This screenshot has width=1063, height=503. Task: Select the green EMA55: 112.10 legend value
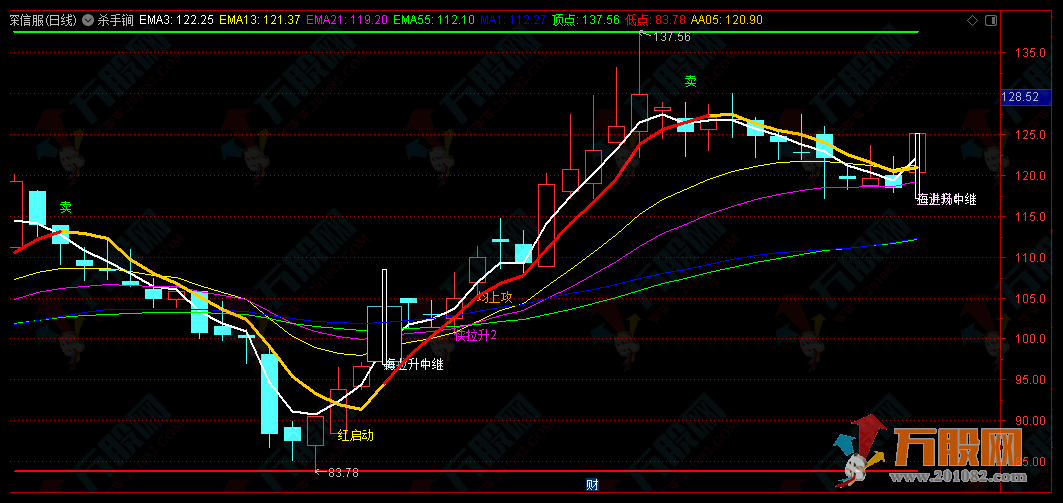coord(434,20)
